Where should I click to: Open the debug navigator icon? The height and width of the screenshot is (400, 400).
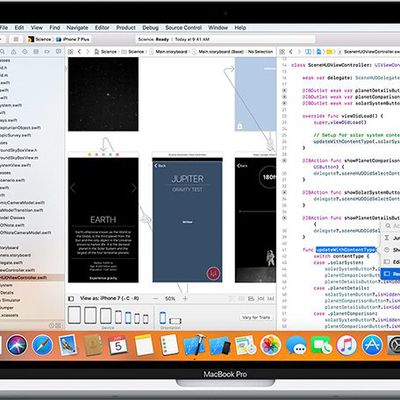pos(36,52)
